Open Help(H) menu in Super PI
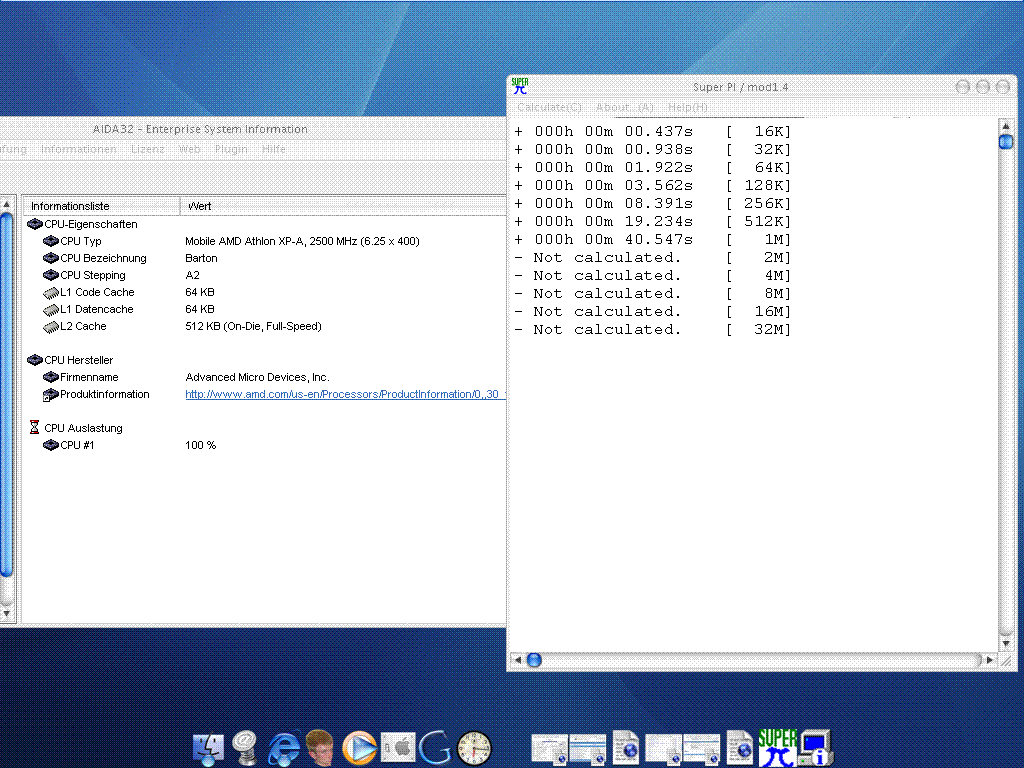Viewport: 1024px width, 768px height. 688,107
